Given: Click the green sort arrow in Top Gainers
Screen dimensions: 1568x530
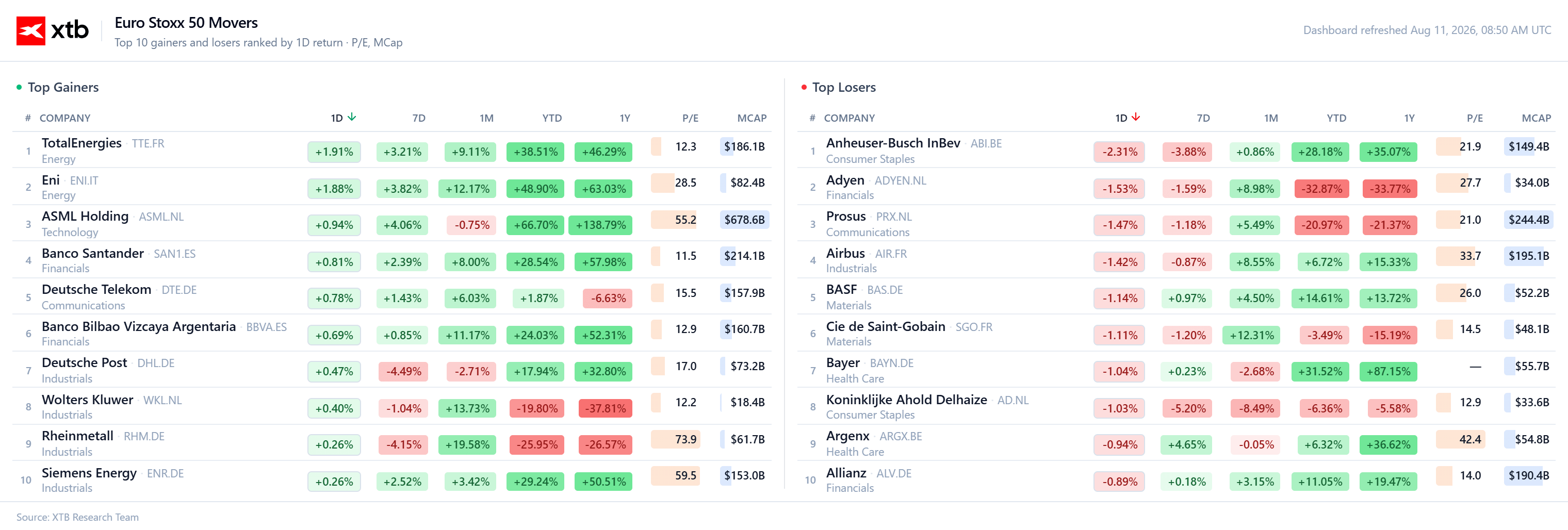Looking at the screenshot, I should point(352,117).
